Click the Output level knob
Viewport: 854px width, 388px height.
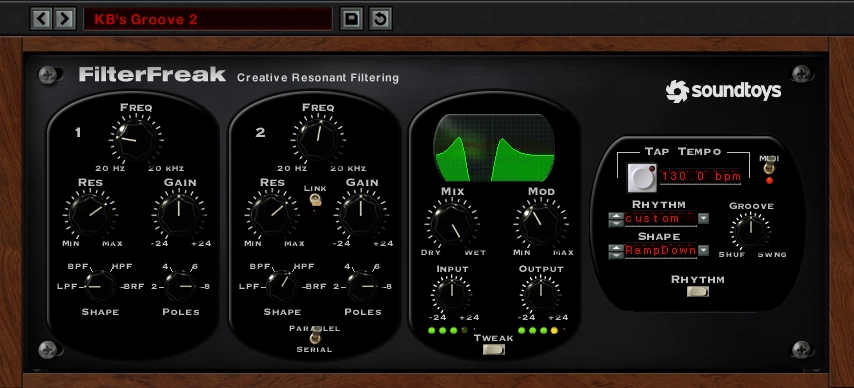540,294
